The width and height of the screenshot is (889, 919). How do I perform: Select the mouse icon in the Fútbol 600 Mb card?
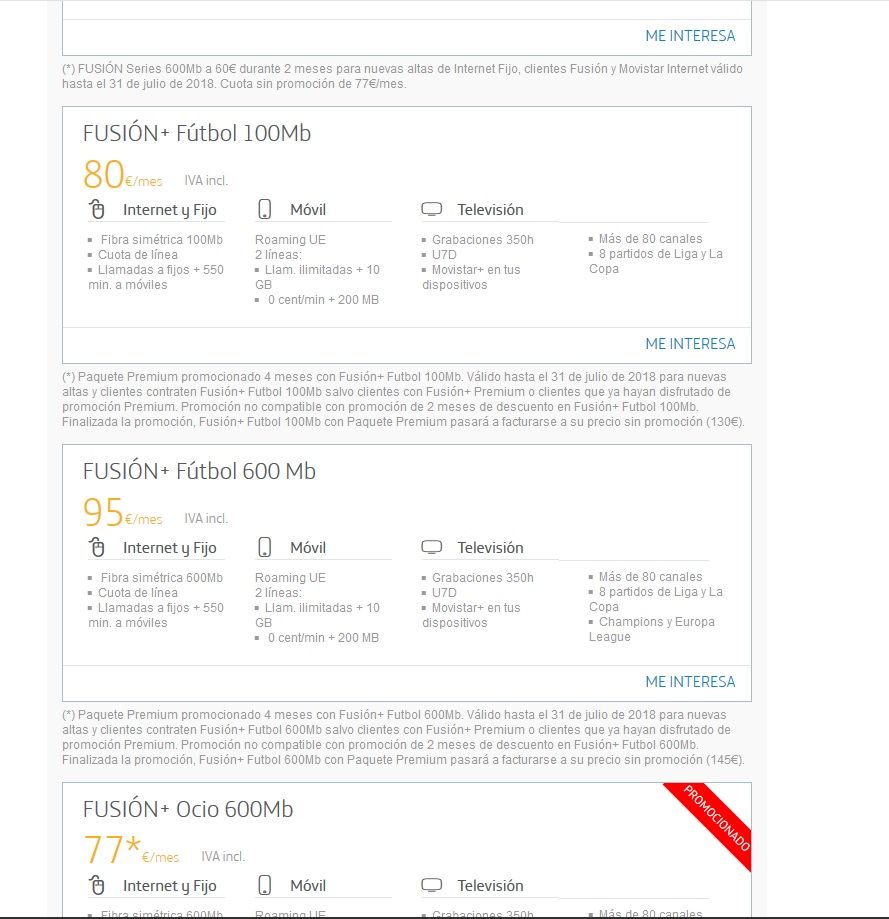click(x=97, y=548)
